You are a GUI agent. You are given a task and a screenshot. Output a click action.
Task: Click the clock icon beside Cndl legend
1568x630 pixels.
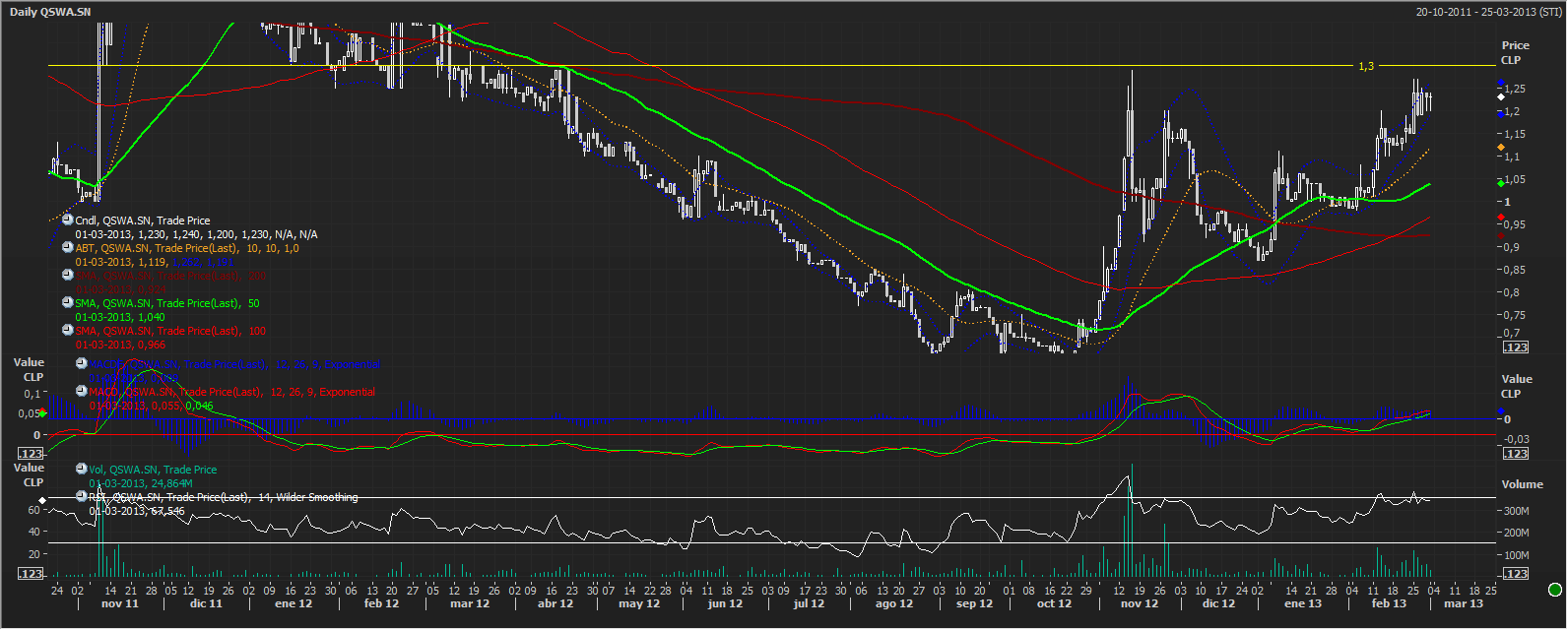[68, 221]
